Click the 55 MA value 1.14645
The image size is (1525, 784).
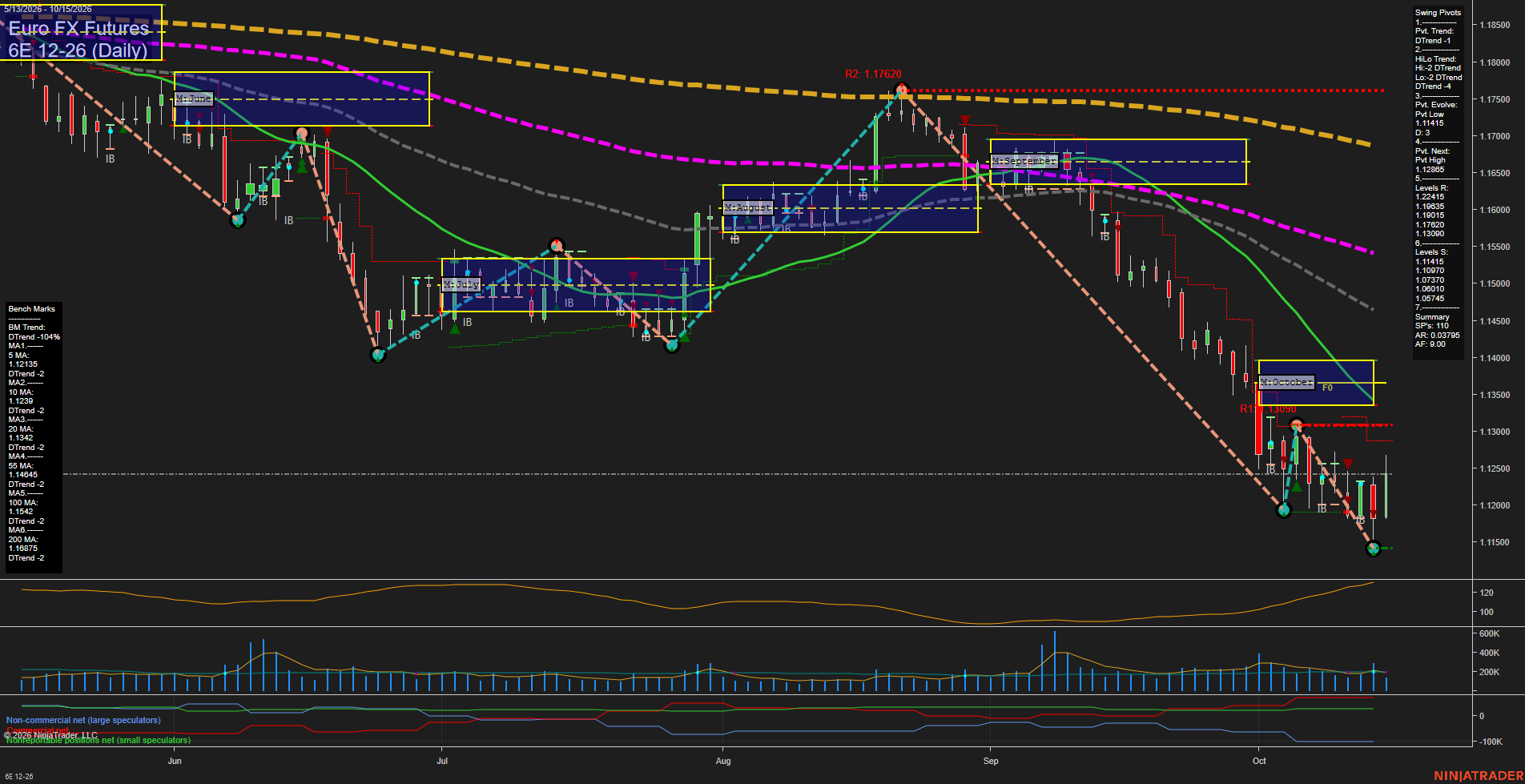coord(23,475)
